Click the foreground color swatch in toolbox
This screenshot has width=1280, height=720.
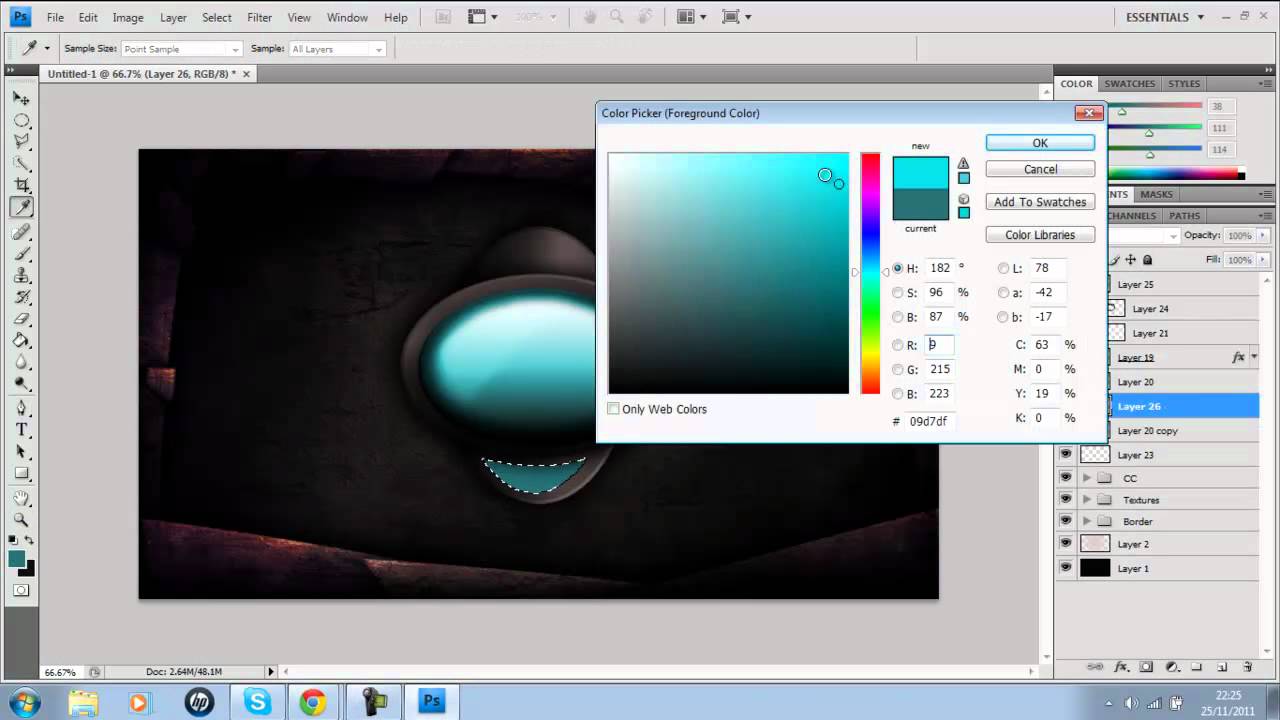click(17, 559)
